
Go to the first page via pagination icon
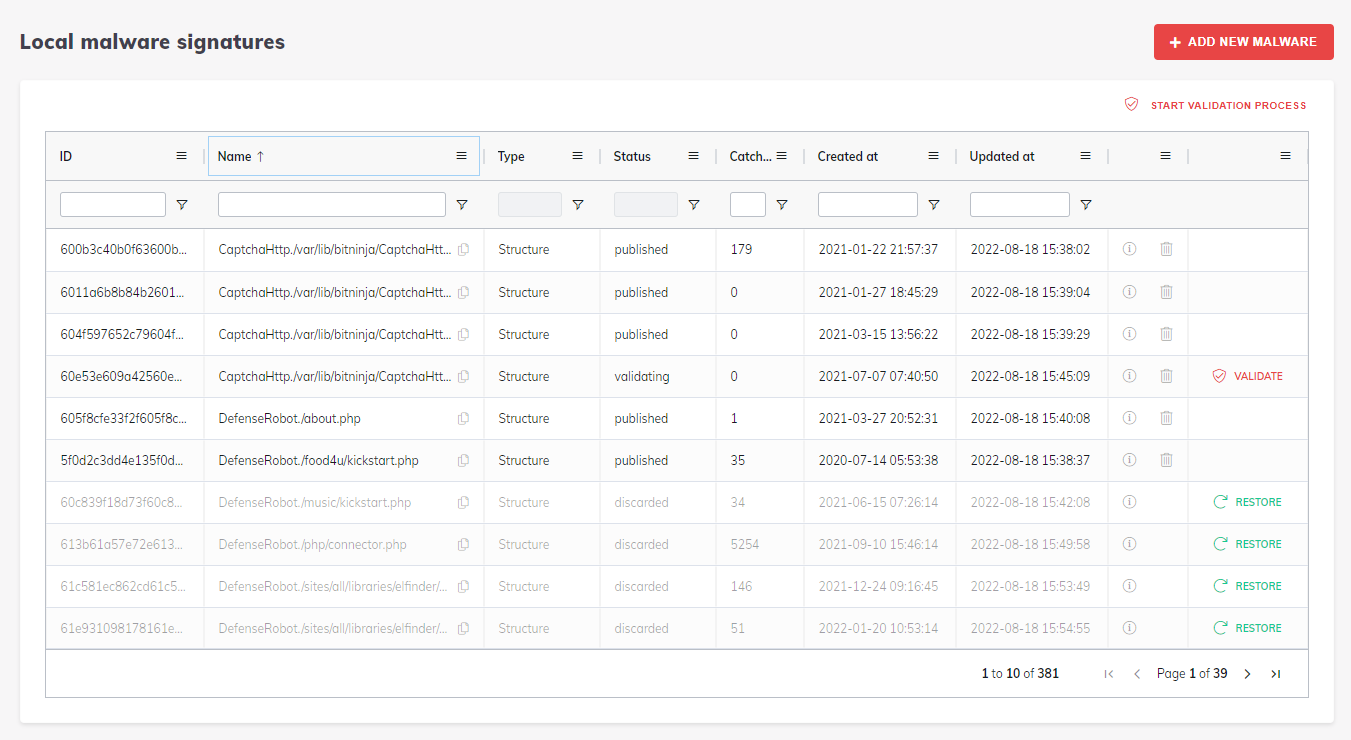coord(1108,673)
